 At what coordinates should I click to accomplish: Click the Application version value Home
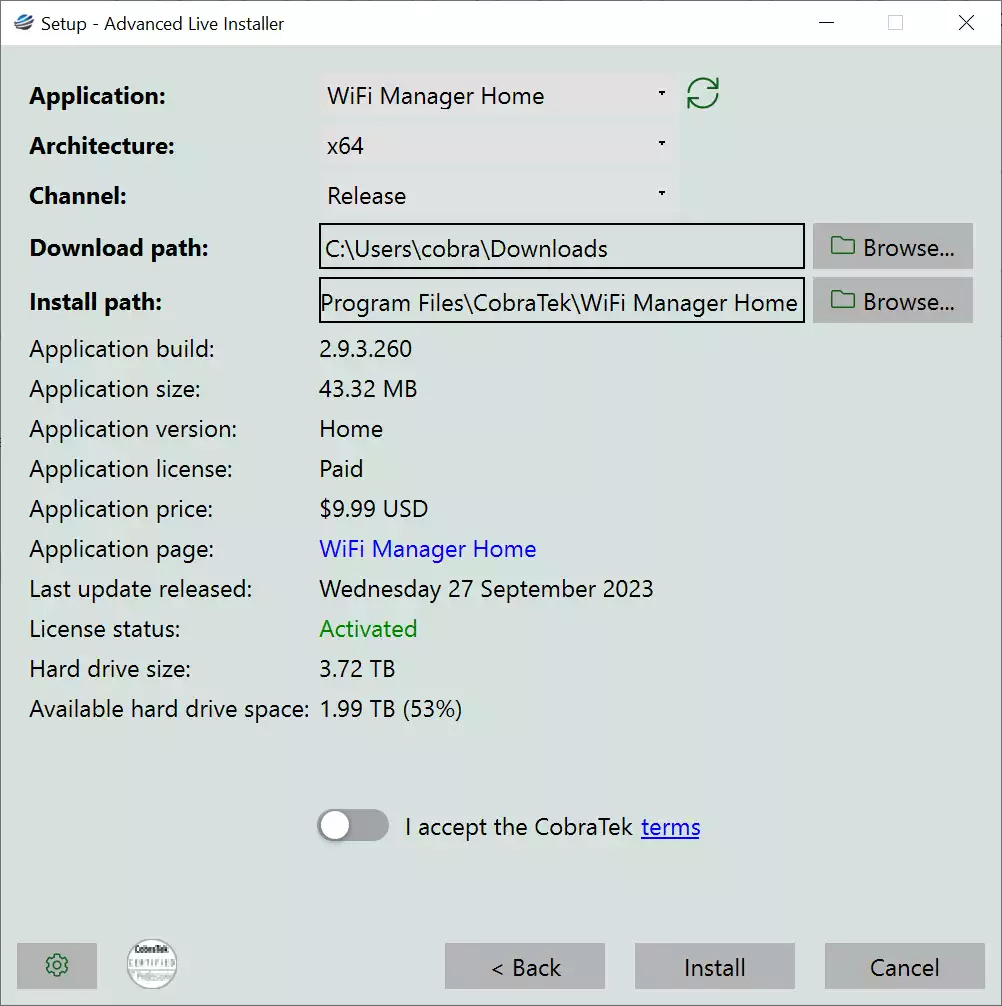[x=351, y=429]
